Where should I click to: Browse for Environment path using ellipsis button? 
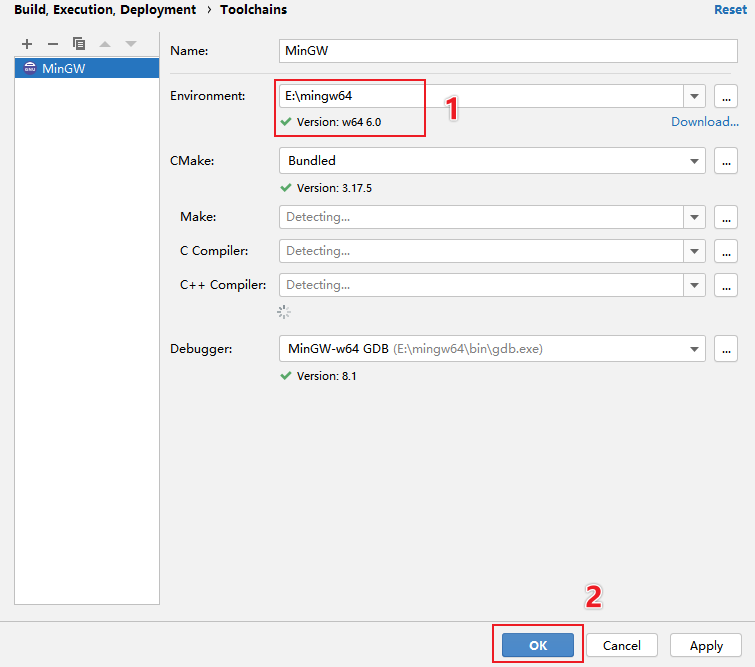click(x=726, y=96)
